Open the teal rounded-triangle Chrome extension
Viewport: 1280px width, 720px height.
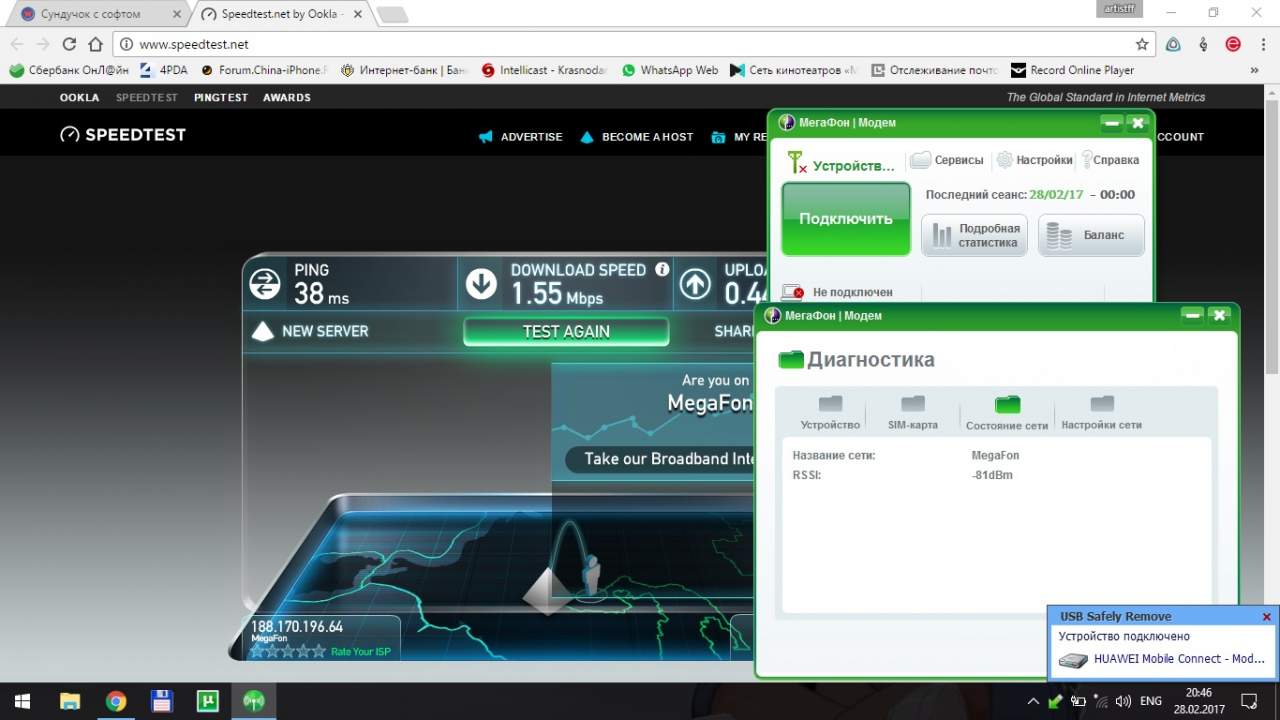pos(1174,44)
